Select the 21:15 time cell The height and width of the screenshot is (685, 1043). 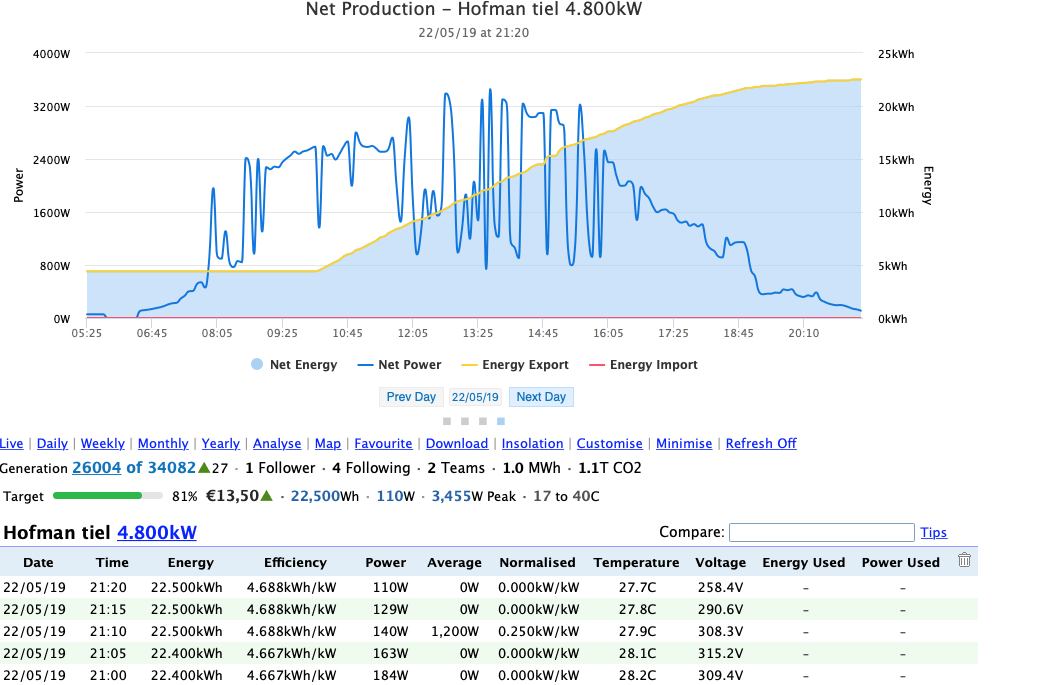[108, 609]
